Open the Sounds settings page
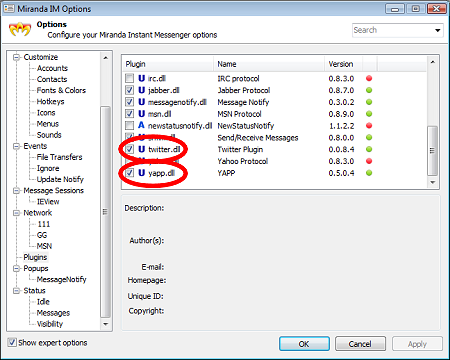Viewport: 450px width, 360px height. (49, 135)
